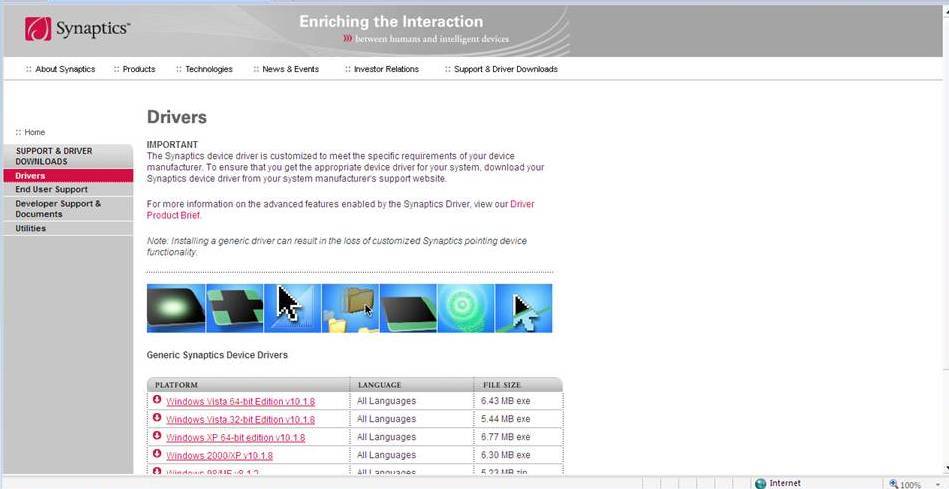This screenshot has height=489, width=949.
Task: Download Windows 2000/XP v10.1.8 driver
Action: point(219,456)
